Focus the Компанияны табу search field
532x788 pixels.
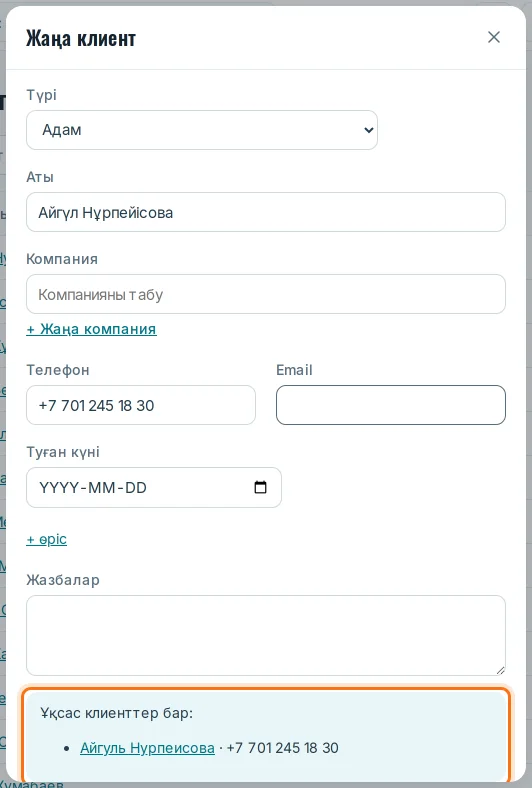point(266,294)
